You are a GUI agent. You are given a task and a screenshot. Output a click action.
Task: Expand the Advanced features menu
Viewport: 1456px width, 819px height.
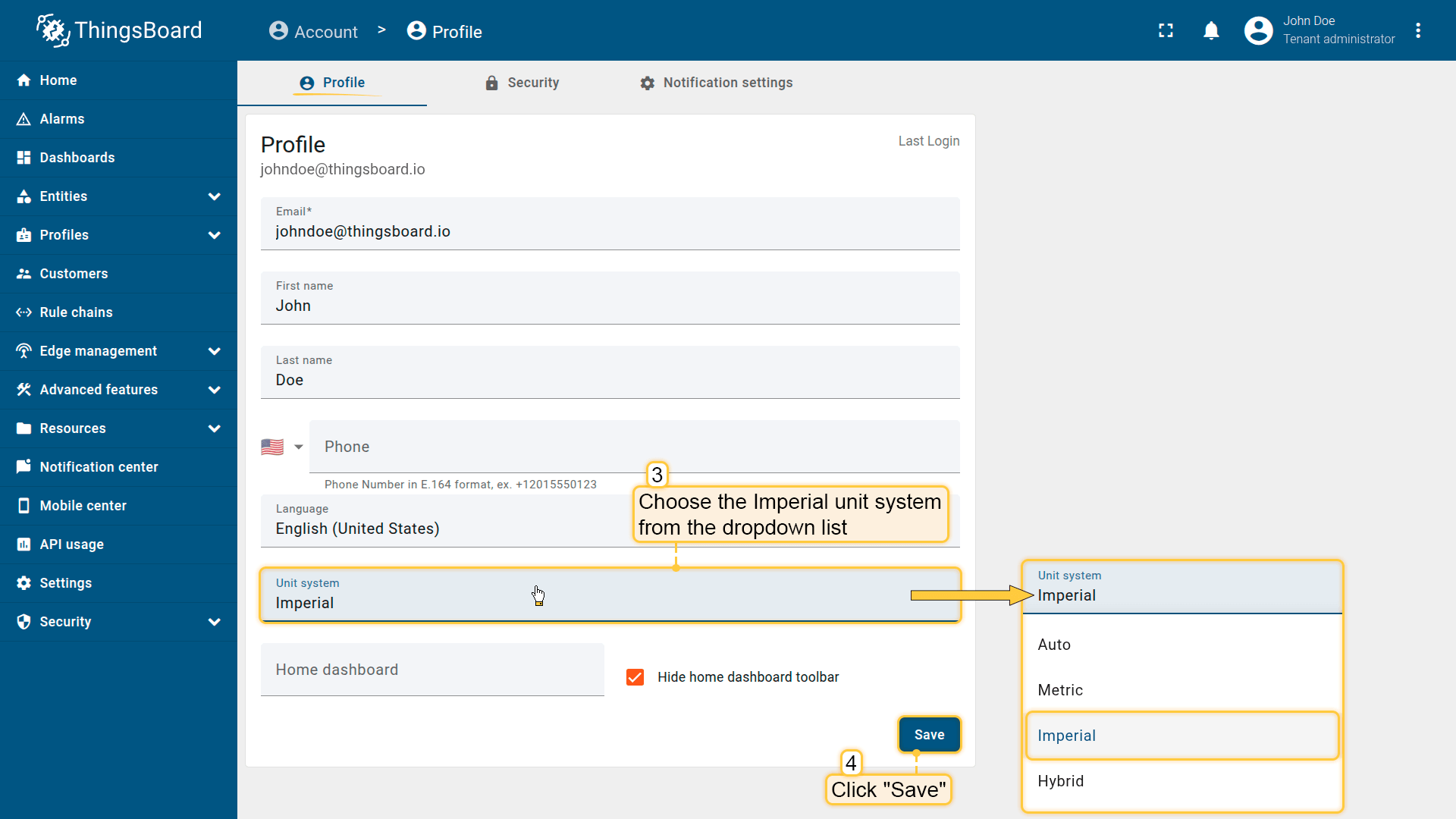214,390
